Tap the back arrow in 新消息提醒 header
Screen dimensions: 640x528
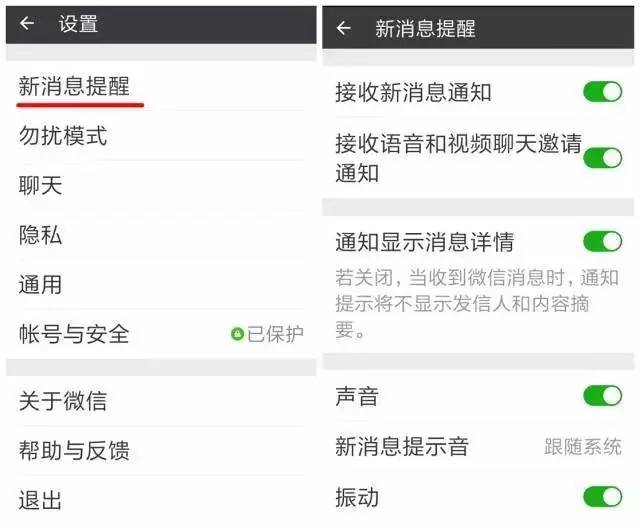coord(344,28)
